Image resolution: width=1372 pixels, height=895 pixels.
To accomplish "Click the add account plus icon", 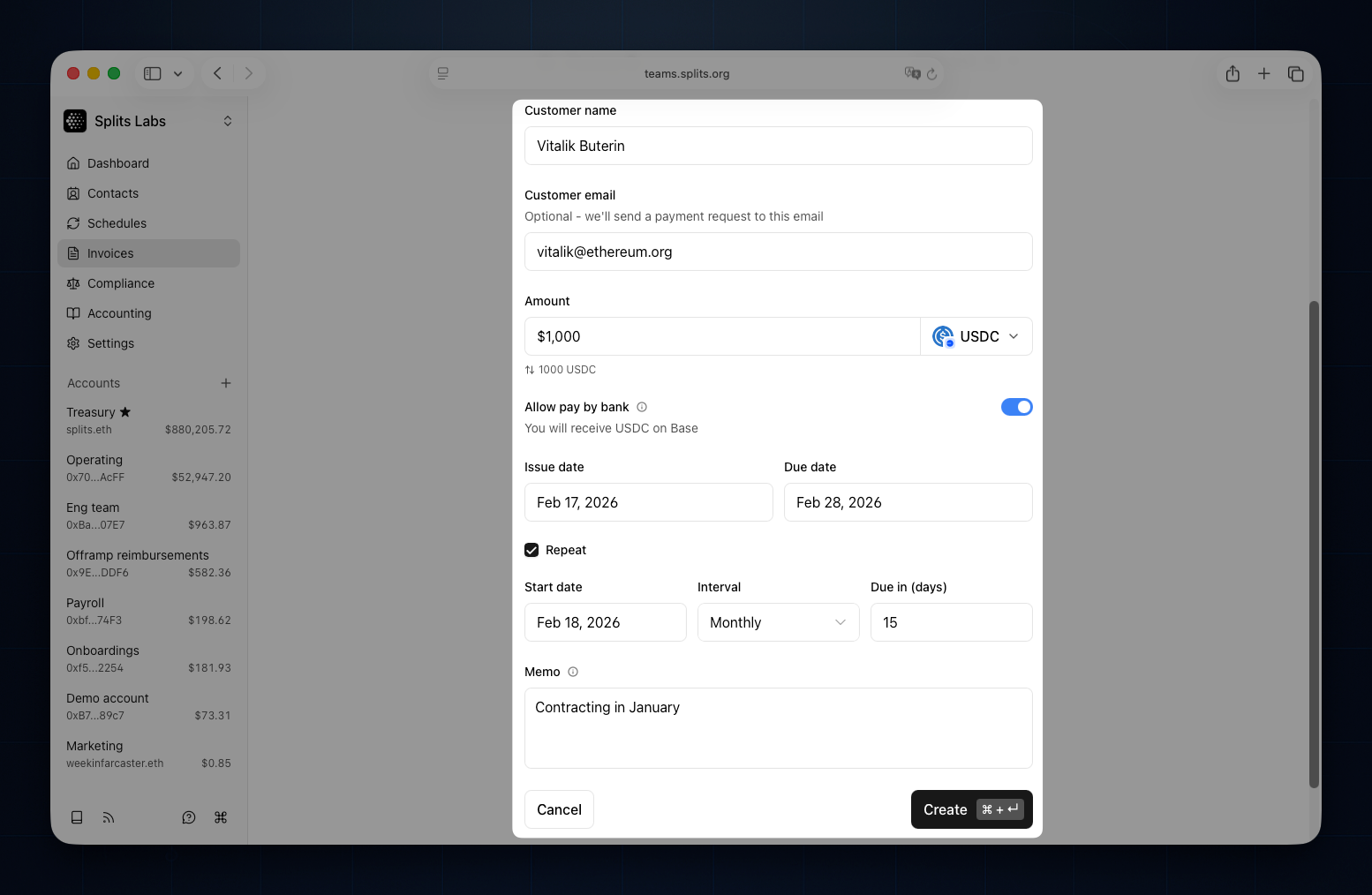I will click(x=226, y=383).
